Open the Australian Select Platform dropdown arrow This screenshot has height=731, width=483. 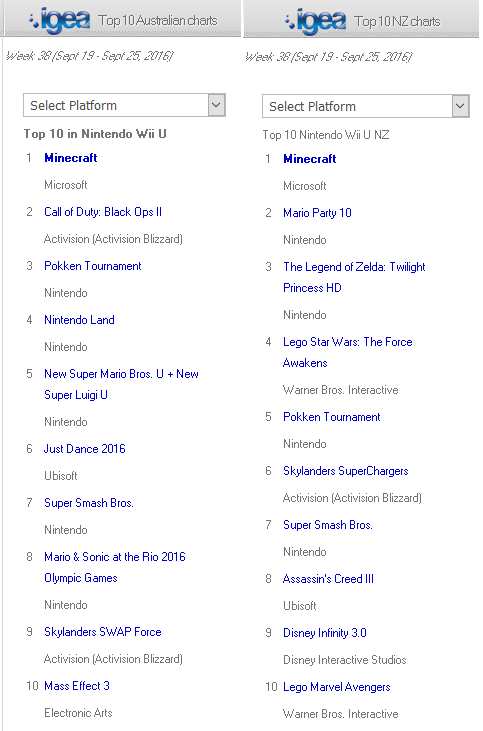(x=216, y=105)
